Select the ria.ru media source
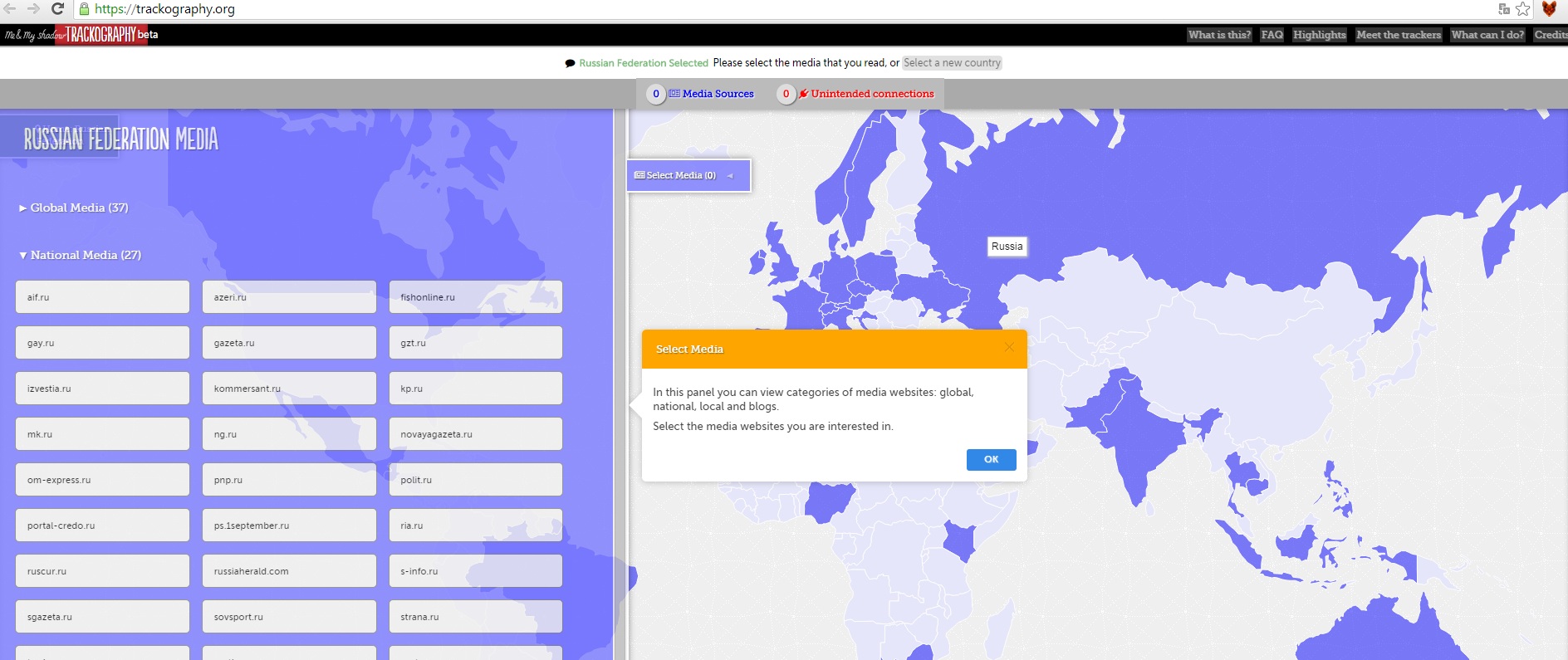 coord(476,526)
